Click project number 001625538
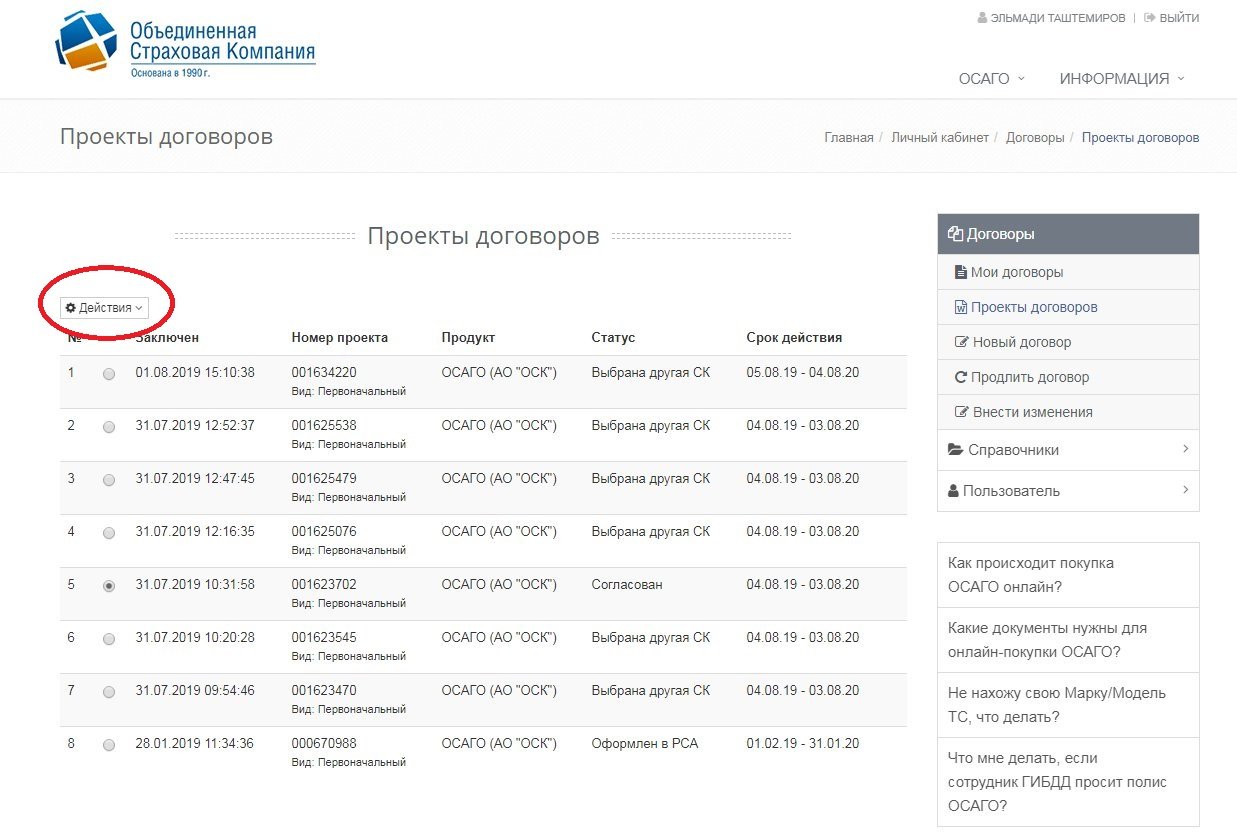This screenshot has width=1237, height=832. point(324,425)
